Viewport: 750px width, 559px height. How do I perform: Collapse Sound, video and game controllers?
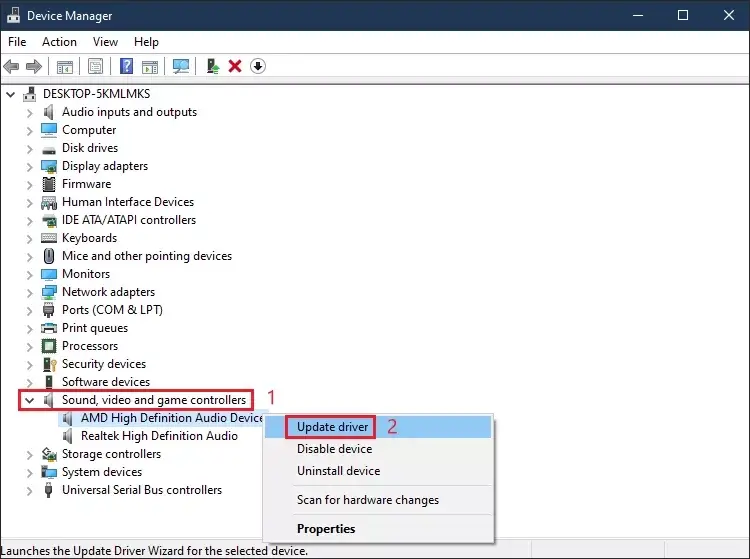tap(30, 400)
